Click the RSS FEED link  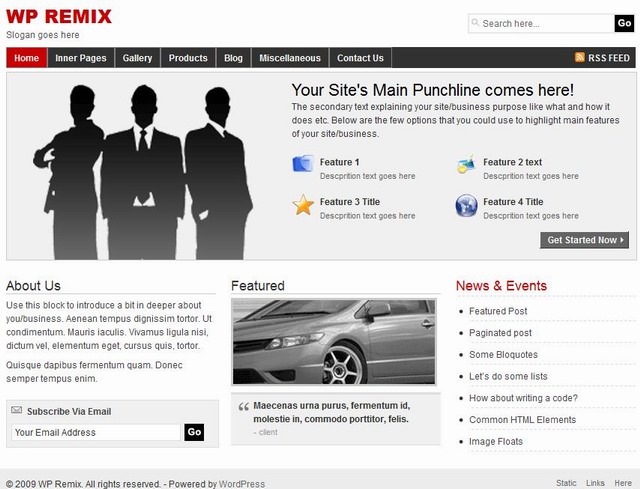pyautogui.click(x=609, y=58)
